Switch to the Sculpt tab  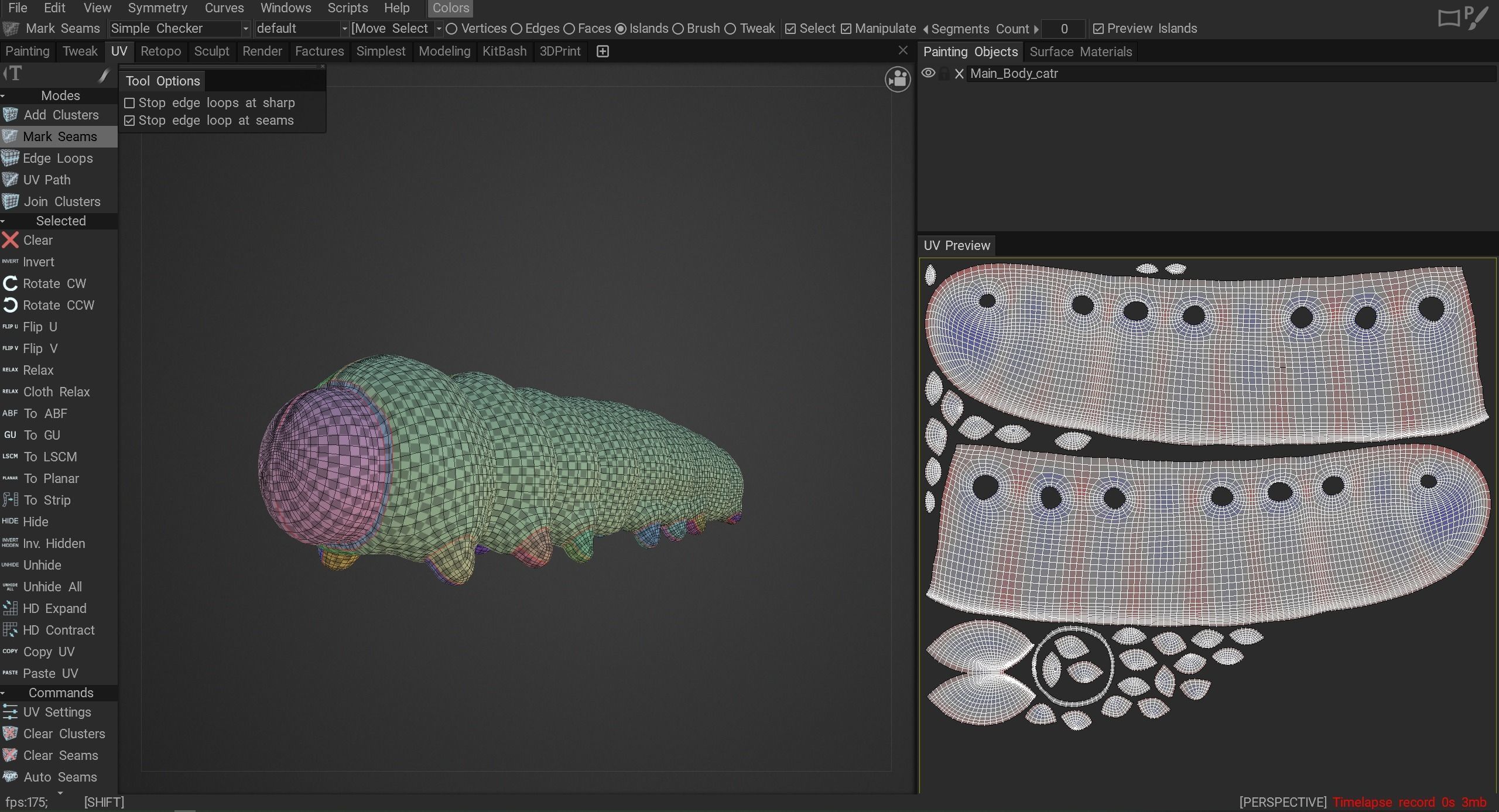[x=212, y=52]
